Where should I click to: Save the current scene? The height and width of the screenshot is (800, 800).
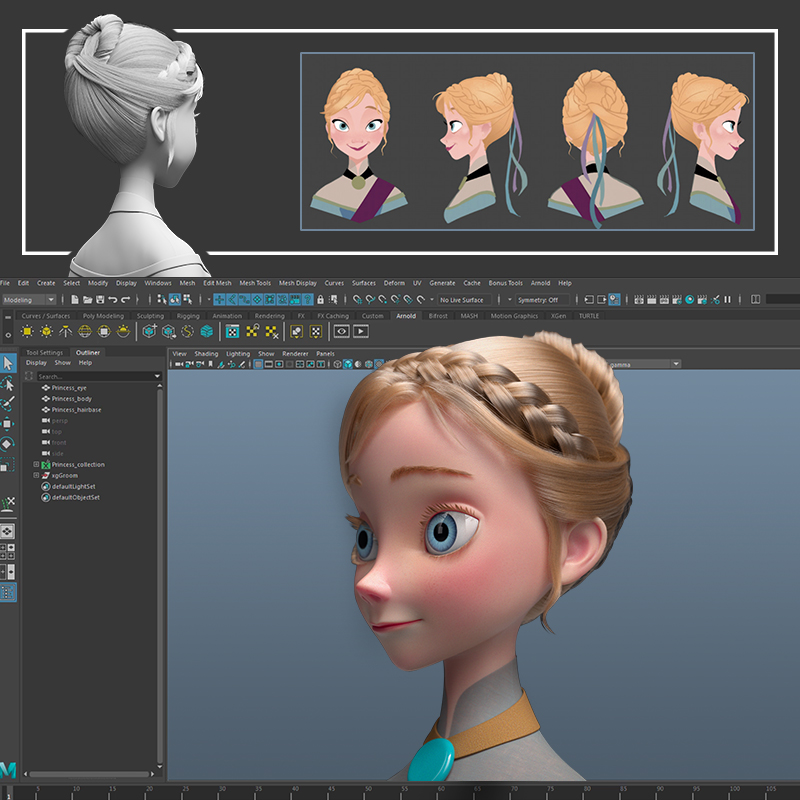(101, 299)
